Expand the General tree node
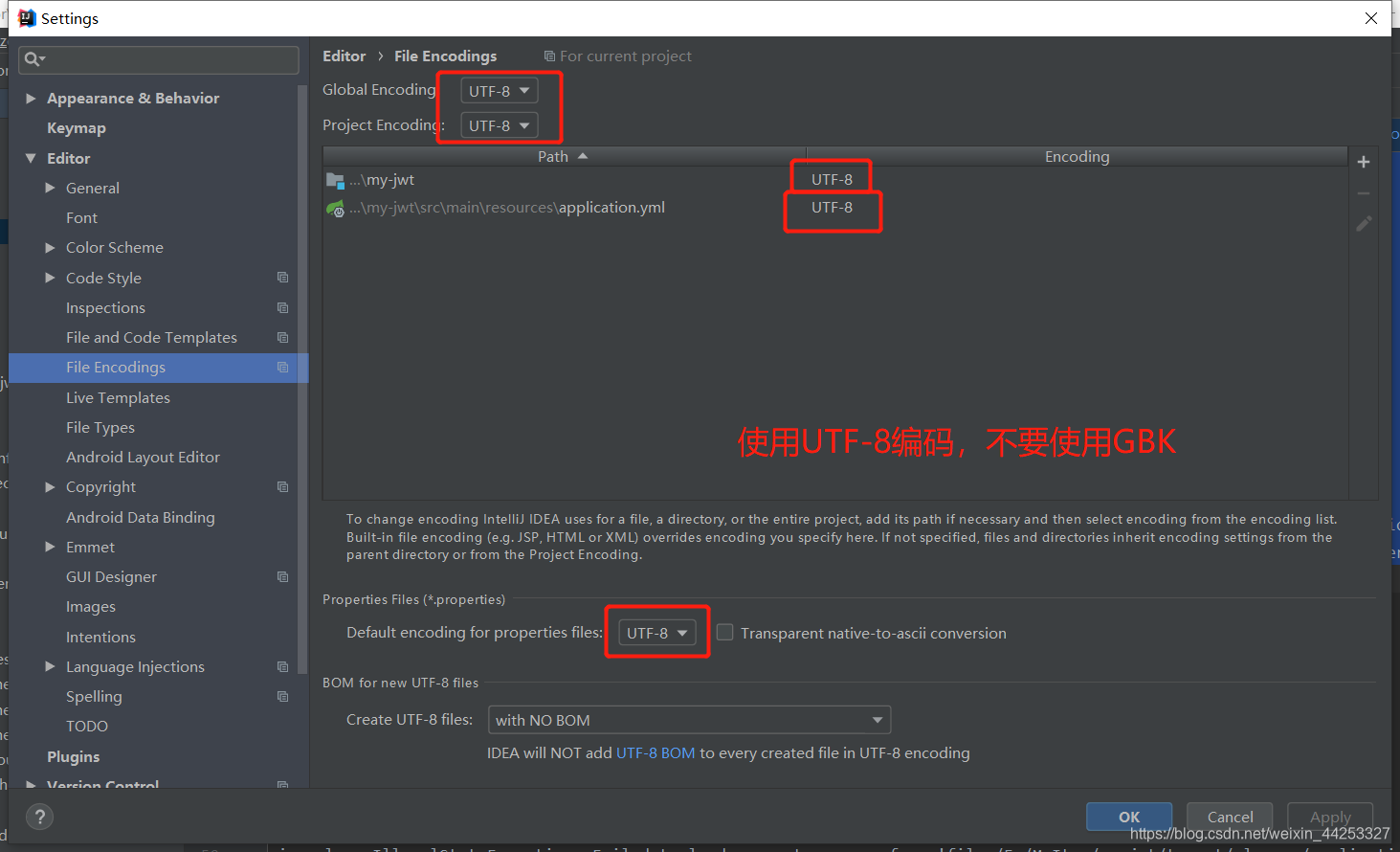1400x852 pixels. 50,188
